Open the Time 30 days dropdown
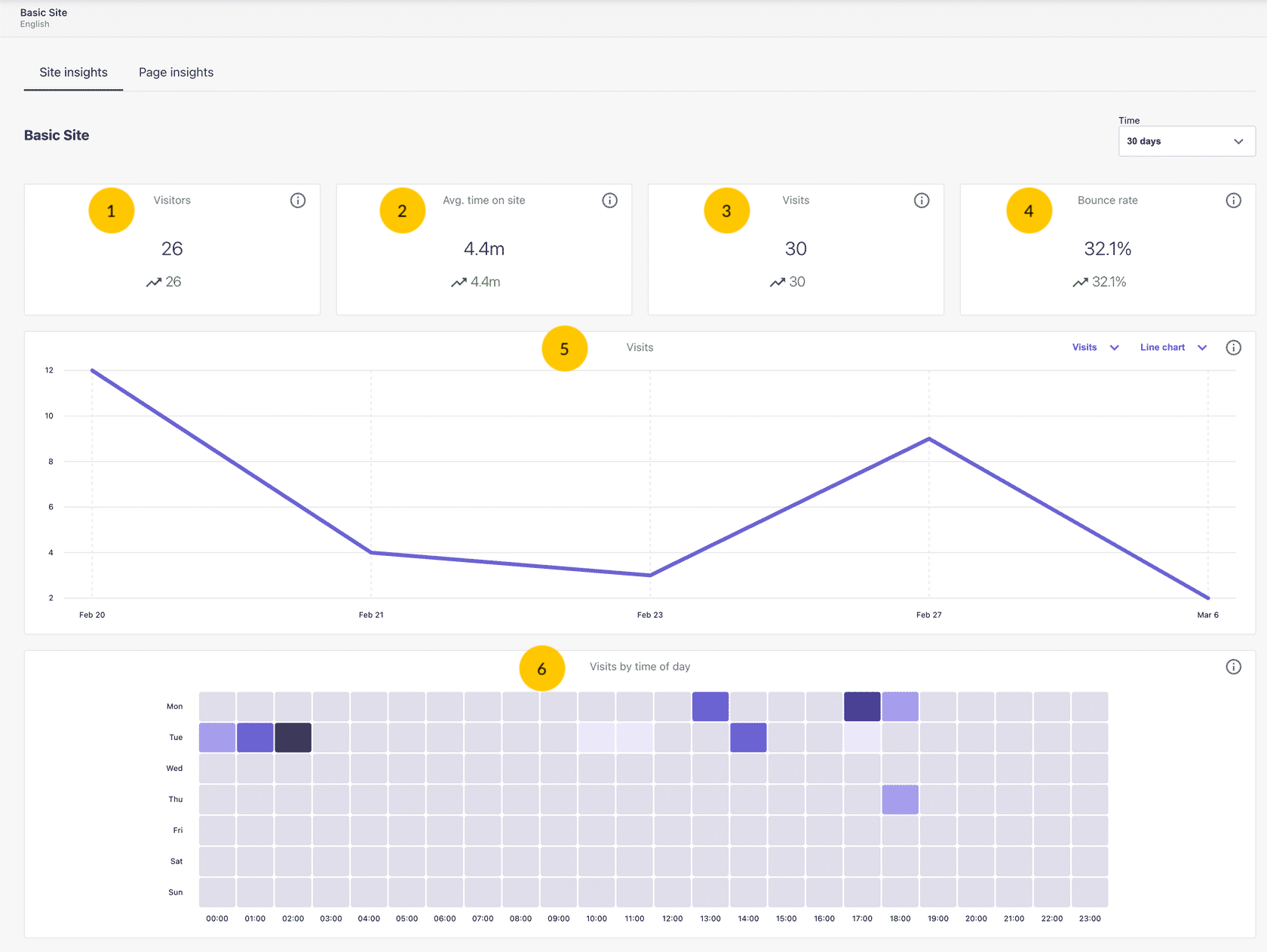This screenshot has height=952, width=1267. pos(1186,141)
